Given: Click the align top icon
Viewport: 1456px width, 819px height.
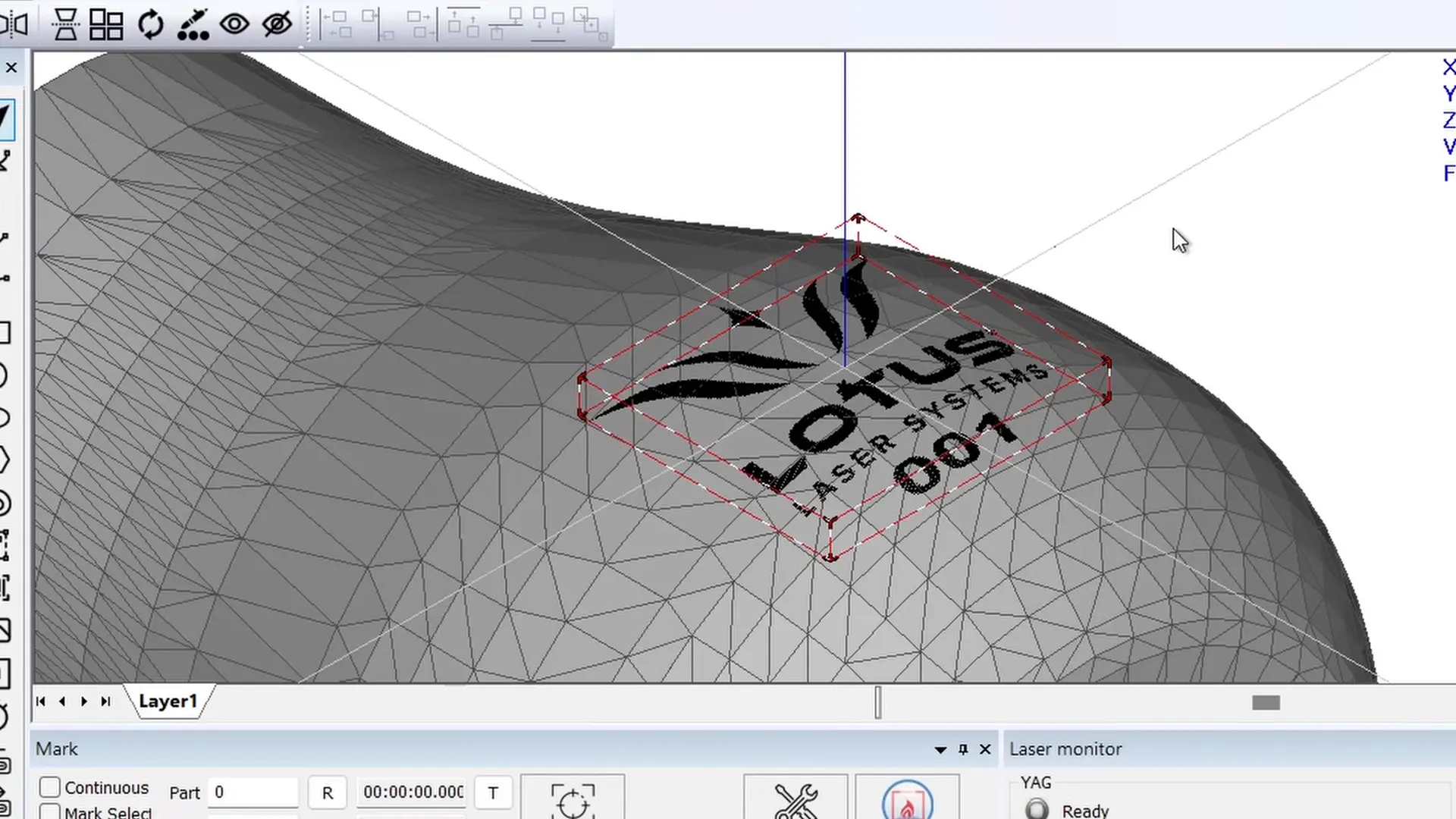Looking at the screenshot, I should [463, 23].
